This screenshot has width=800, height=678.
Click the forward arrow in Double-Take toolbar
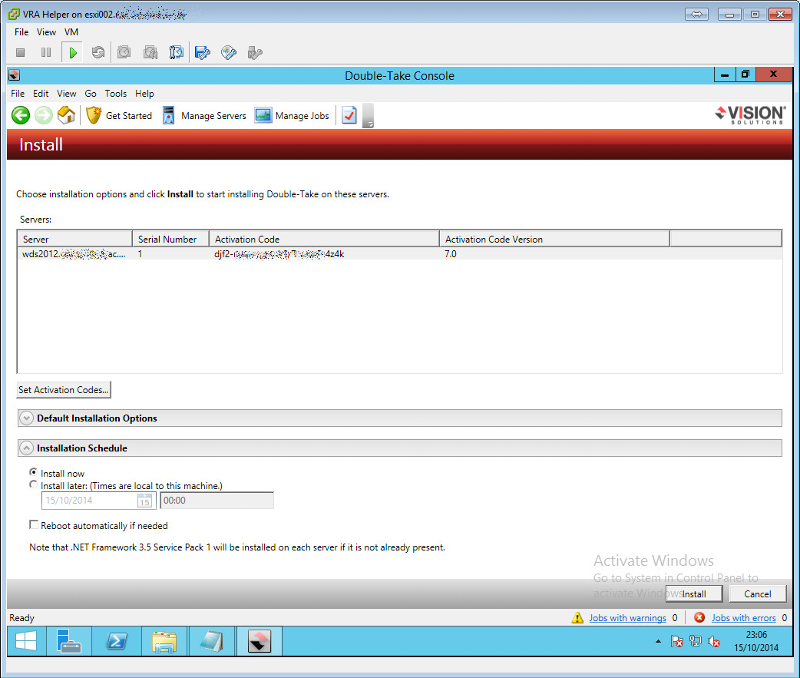point(44,115)
